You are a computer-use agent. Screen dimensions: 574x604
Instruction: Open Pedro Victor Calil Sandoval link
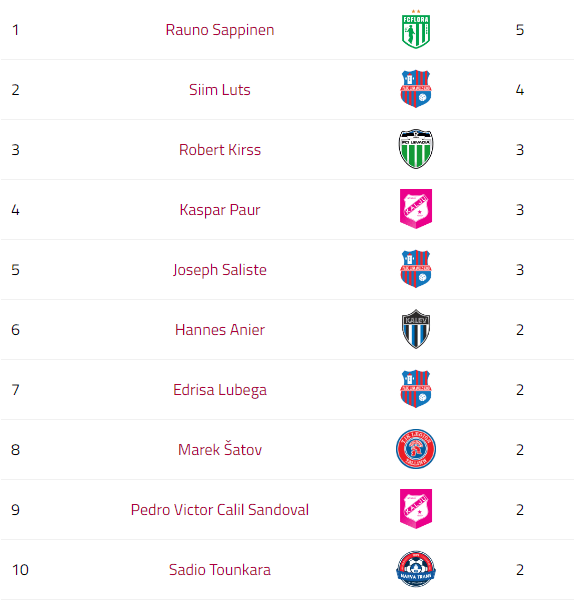pos(220,510)
